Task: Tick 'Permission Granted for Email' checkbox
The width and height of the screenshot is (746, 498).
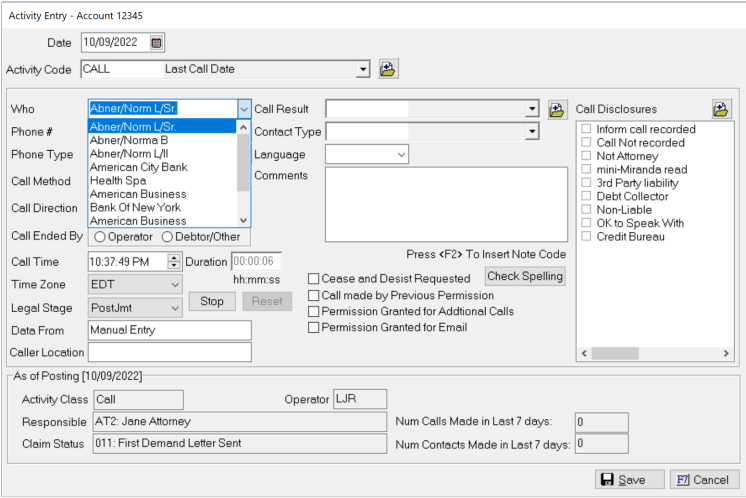Action: [x=314, y=328]
